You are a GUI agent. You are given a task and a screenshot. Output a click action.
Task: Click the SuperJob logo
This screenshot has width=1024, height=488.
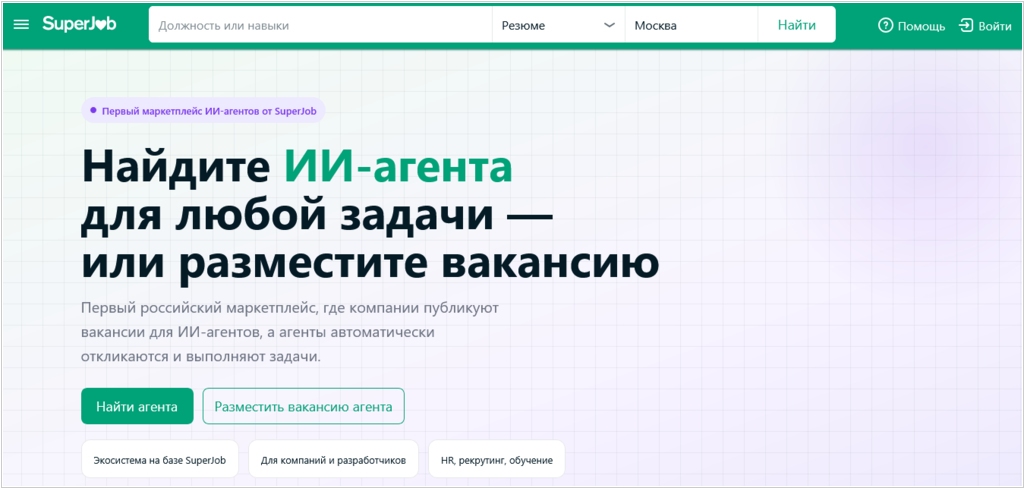click(x=79, y=25)
